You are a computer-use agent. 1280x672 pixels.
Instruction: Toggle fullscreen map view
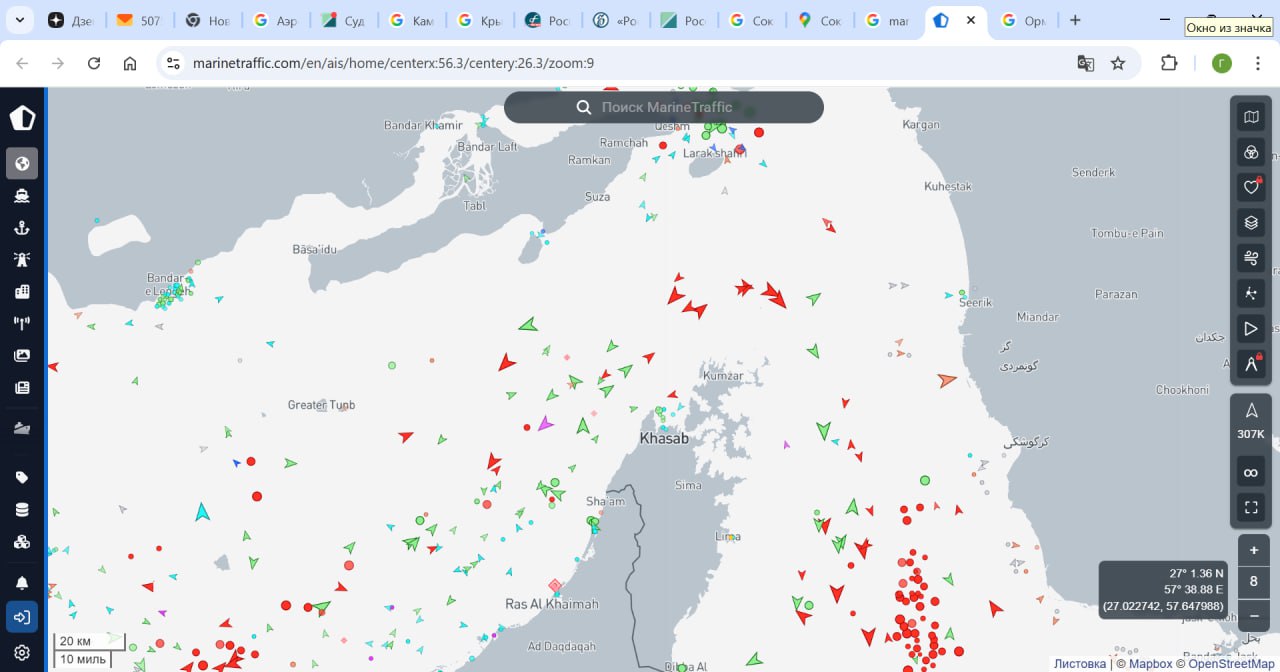tap(1250, 508)
